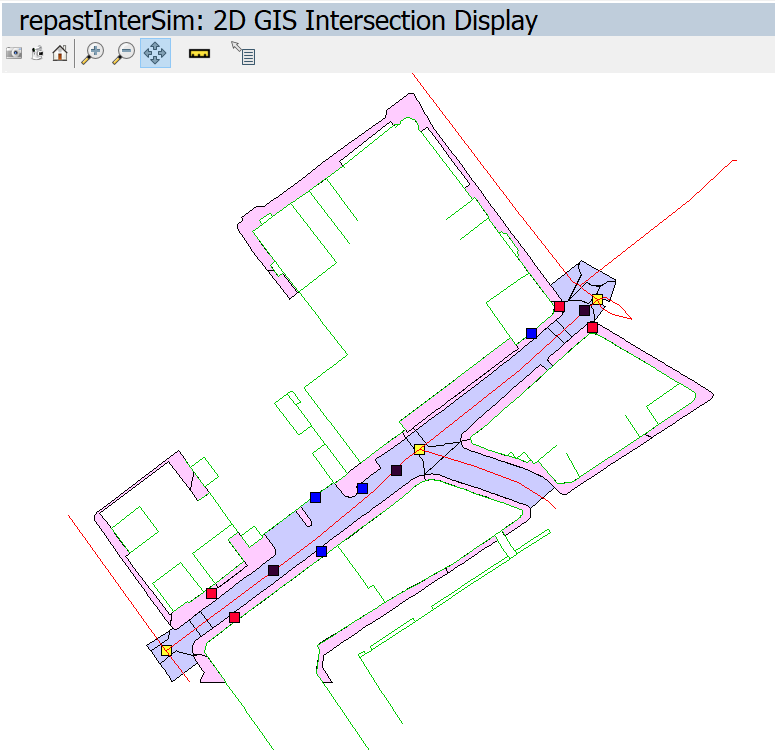Image resolution: width=775 pixels, height=750 pixels.
Task: Click the lone blue marker near northeast intersection
Action: [531, 333]
